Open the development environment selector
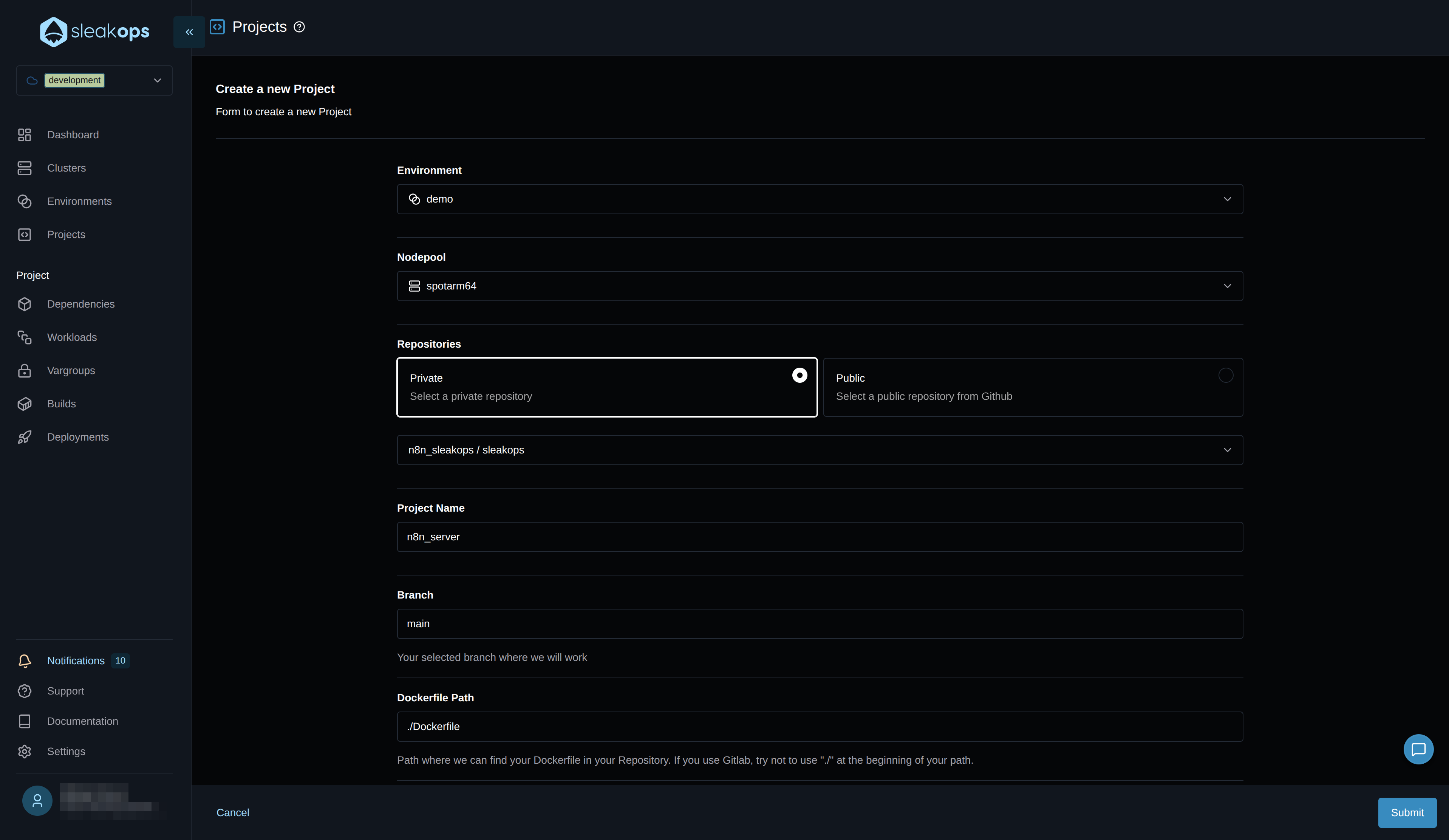This screenshot has height=840, width=1449. 94,80
